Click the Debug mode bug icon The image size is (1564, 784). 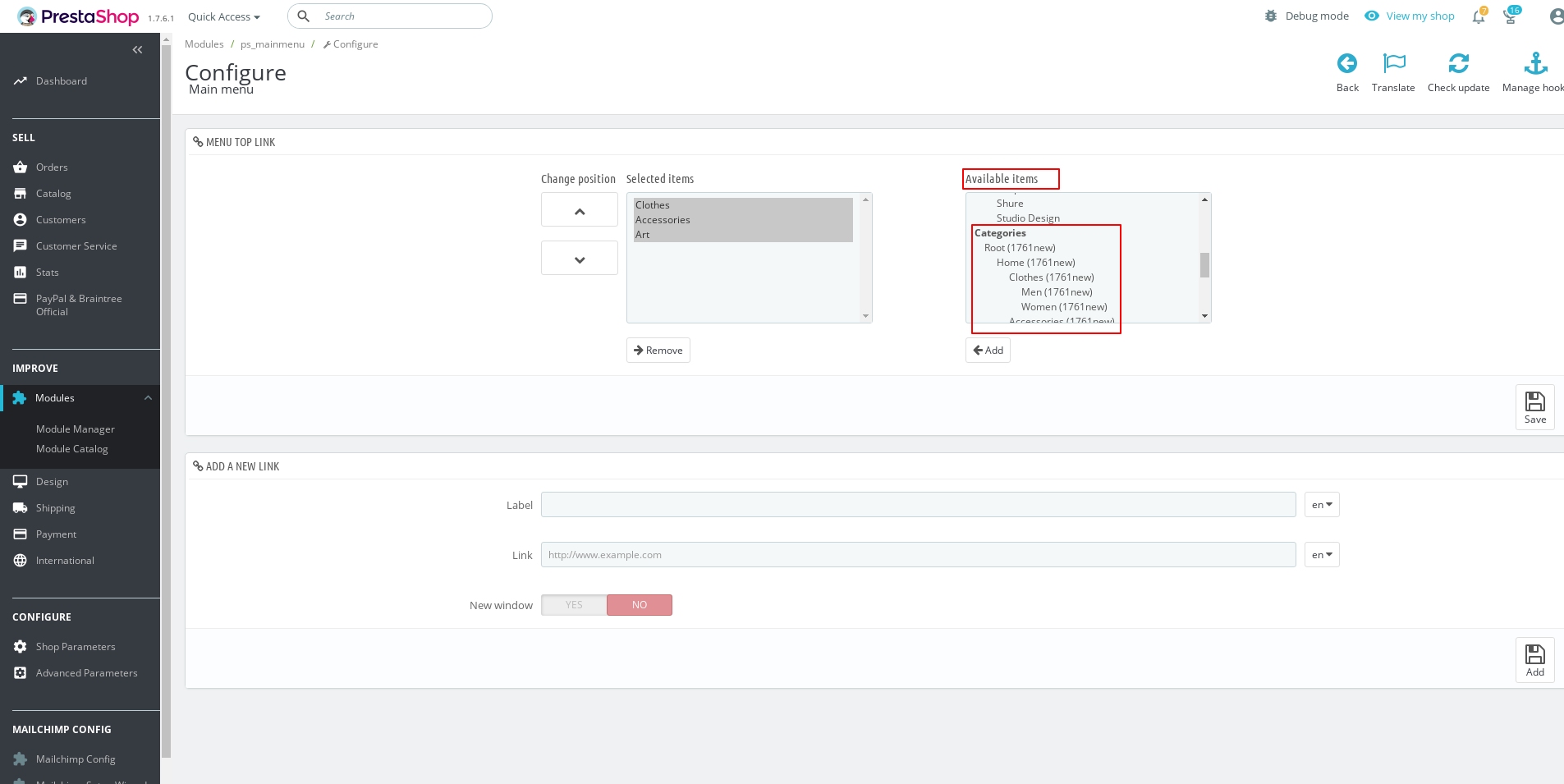(1270, 16)
